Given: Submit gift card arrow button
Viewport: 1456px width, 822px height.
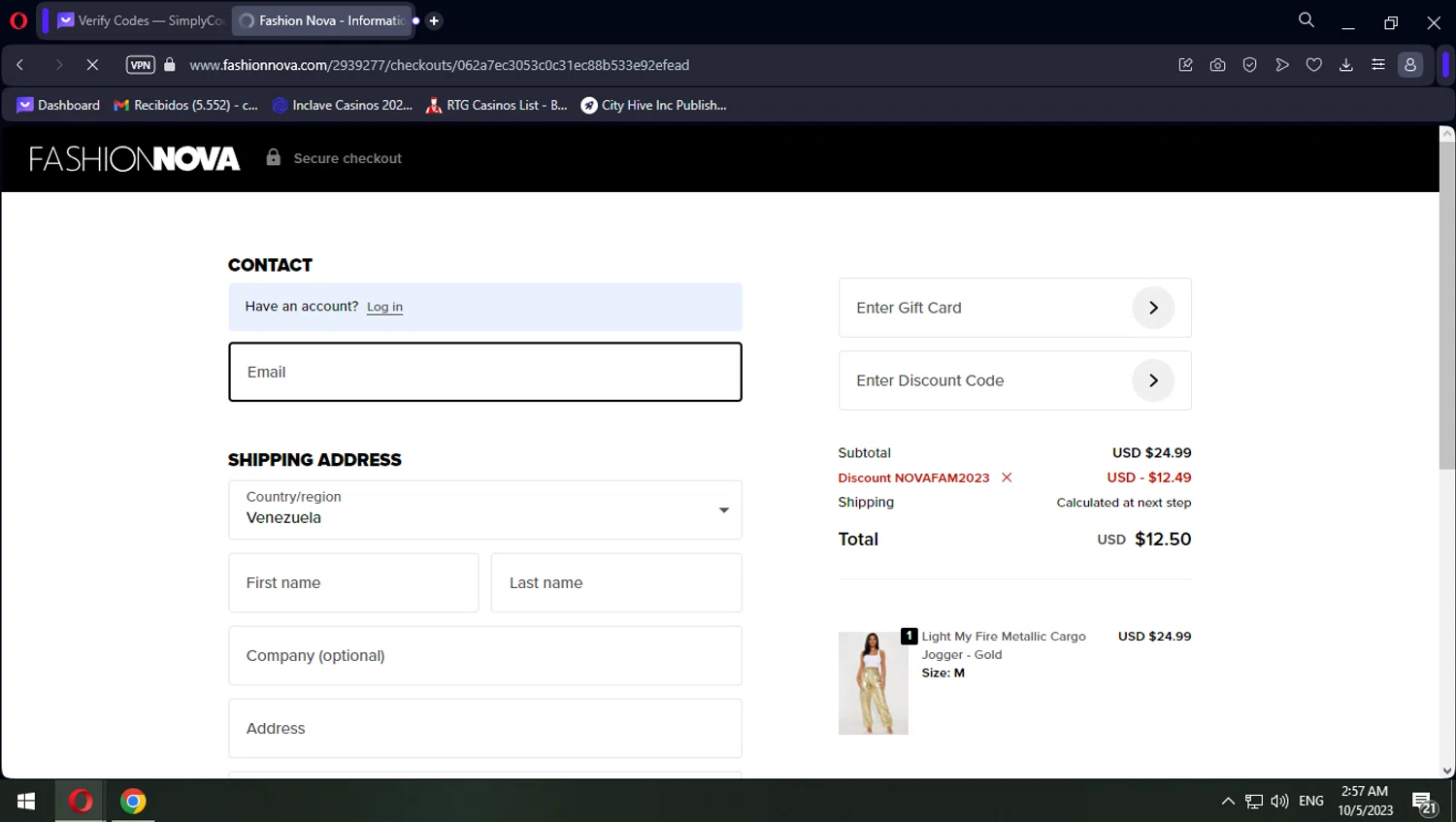Looking at the screenshot, I should point(1153,308).
